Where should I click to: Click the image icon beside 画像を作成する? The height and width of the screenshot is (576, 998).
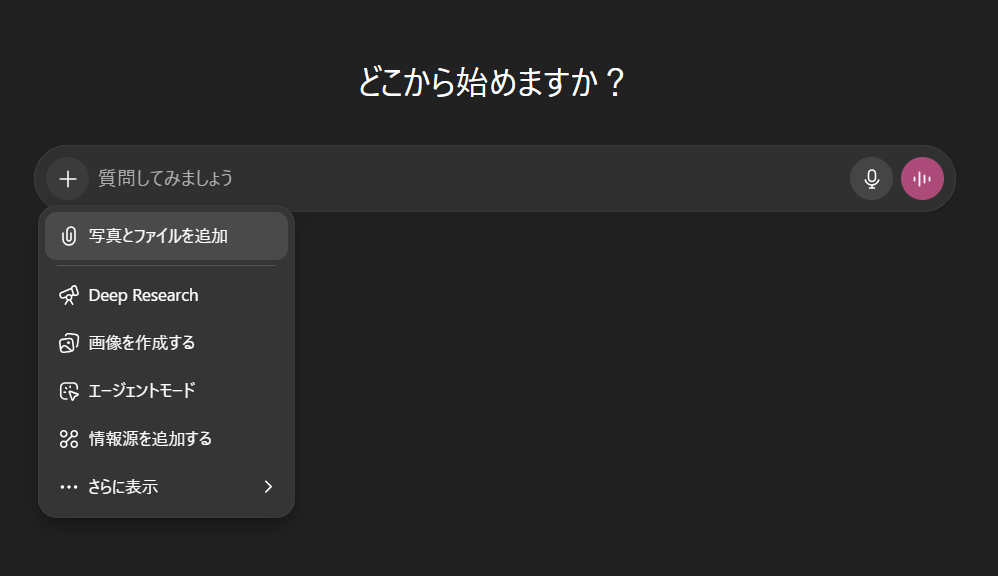(69, 343)
